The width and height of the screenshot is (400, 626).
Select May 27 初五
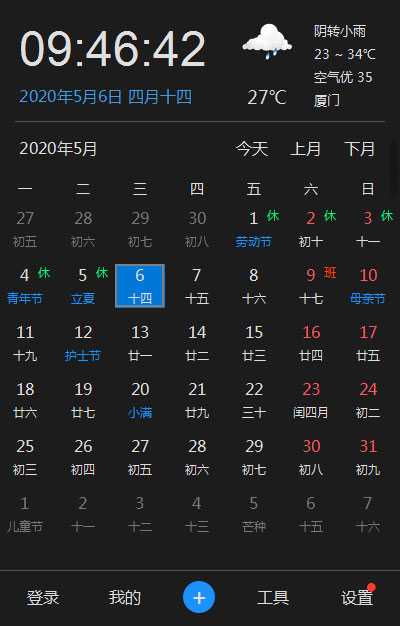tap(140, 457)
